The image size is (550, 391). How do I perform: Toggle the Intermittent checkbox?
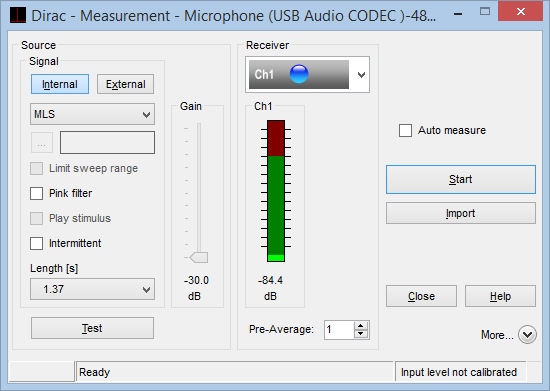pos(36,243)
